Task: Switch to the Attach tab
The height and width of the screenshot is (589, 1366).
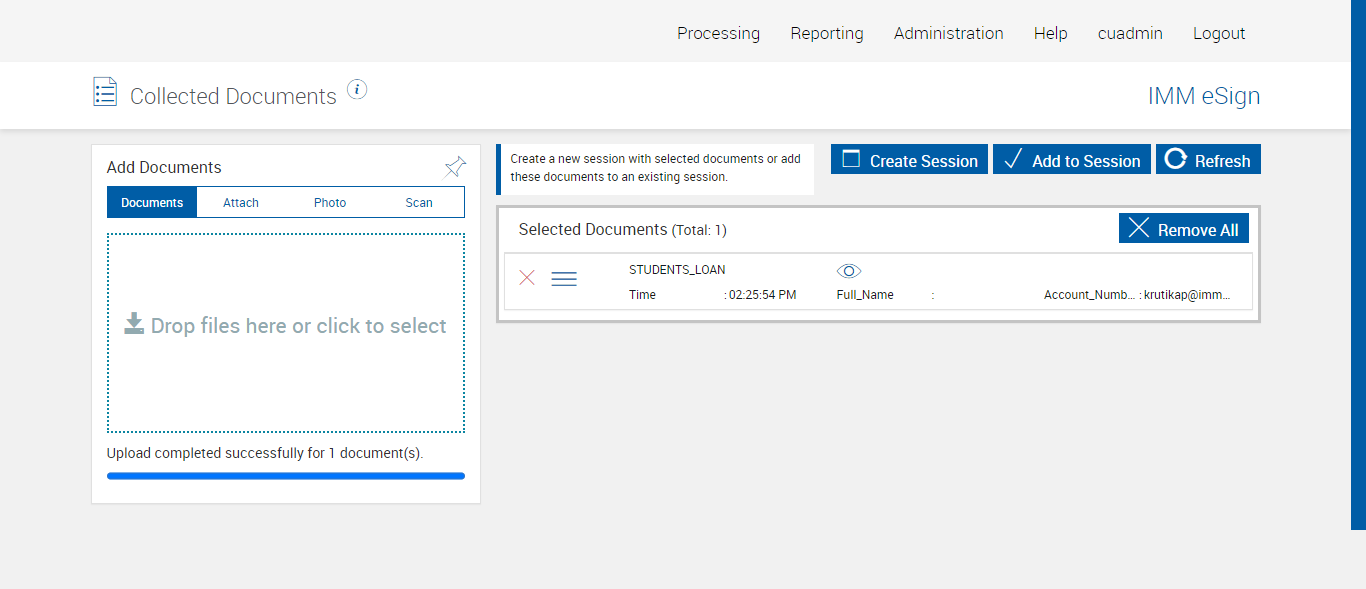Action: coord(241,202)
